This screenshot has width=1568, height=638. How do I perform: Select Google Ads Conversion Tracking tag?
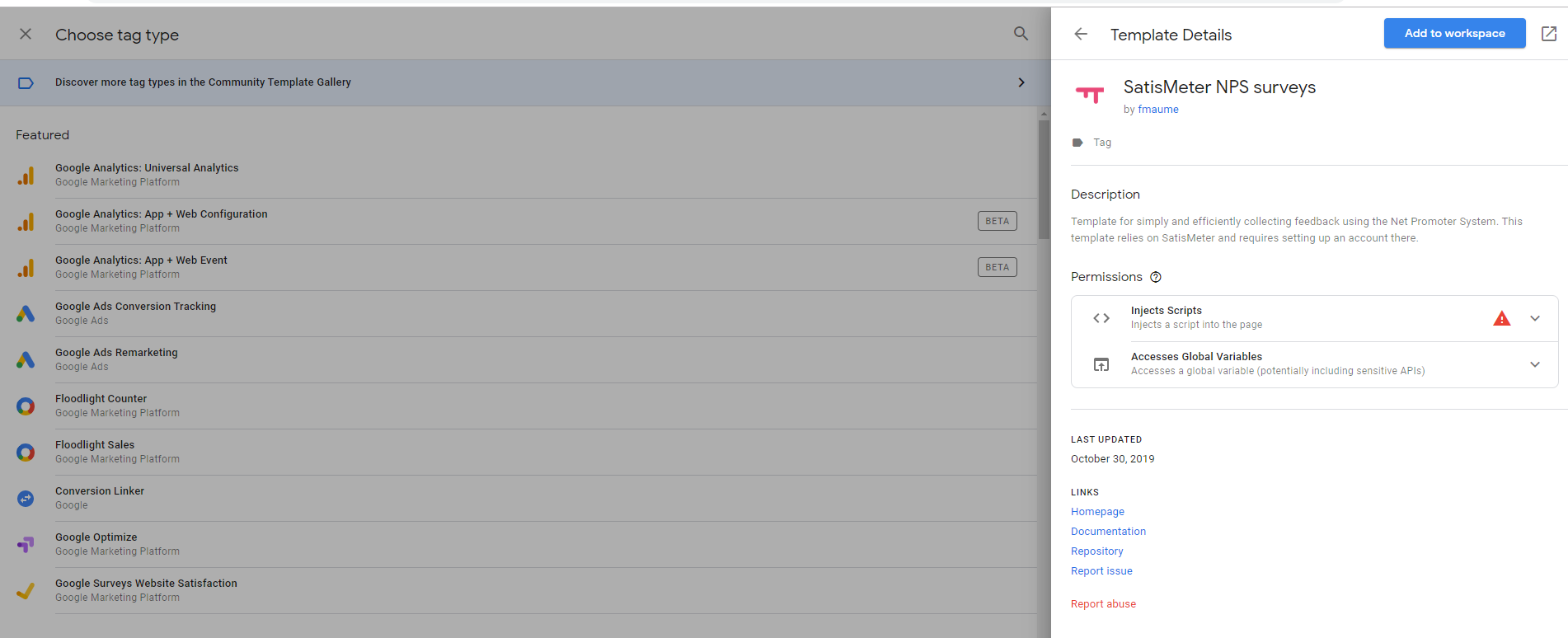point(519,314)
